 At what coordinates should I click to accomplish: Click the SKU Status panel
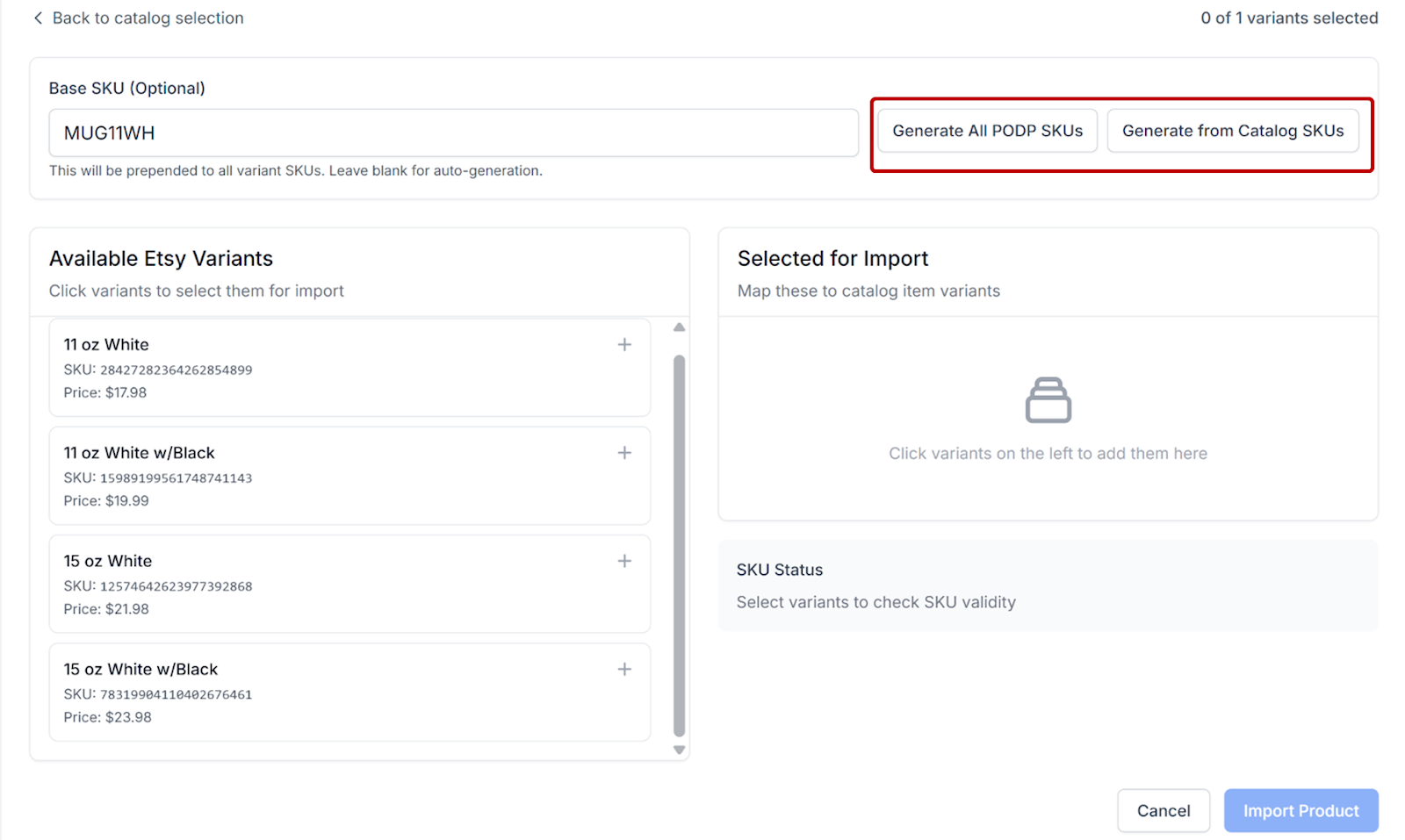tap(1048, 585)
